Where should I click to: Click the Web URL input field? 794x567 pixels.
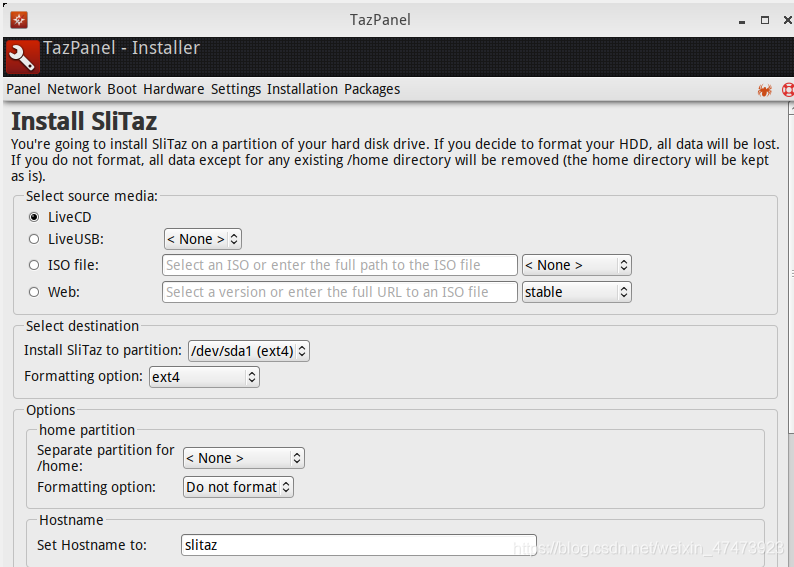[x=340, y=292]
